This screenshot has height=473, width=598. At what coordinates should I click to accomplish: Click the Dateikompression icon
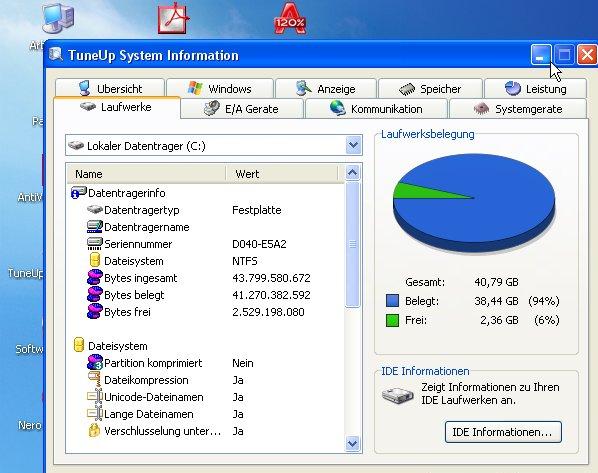pos(94,379)
